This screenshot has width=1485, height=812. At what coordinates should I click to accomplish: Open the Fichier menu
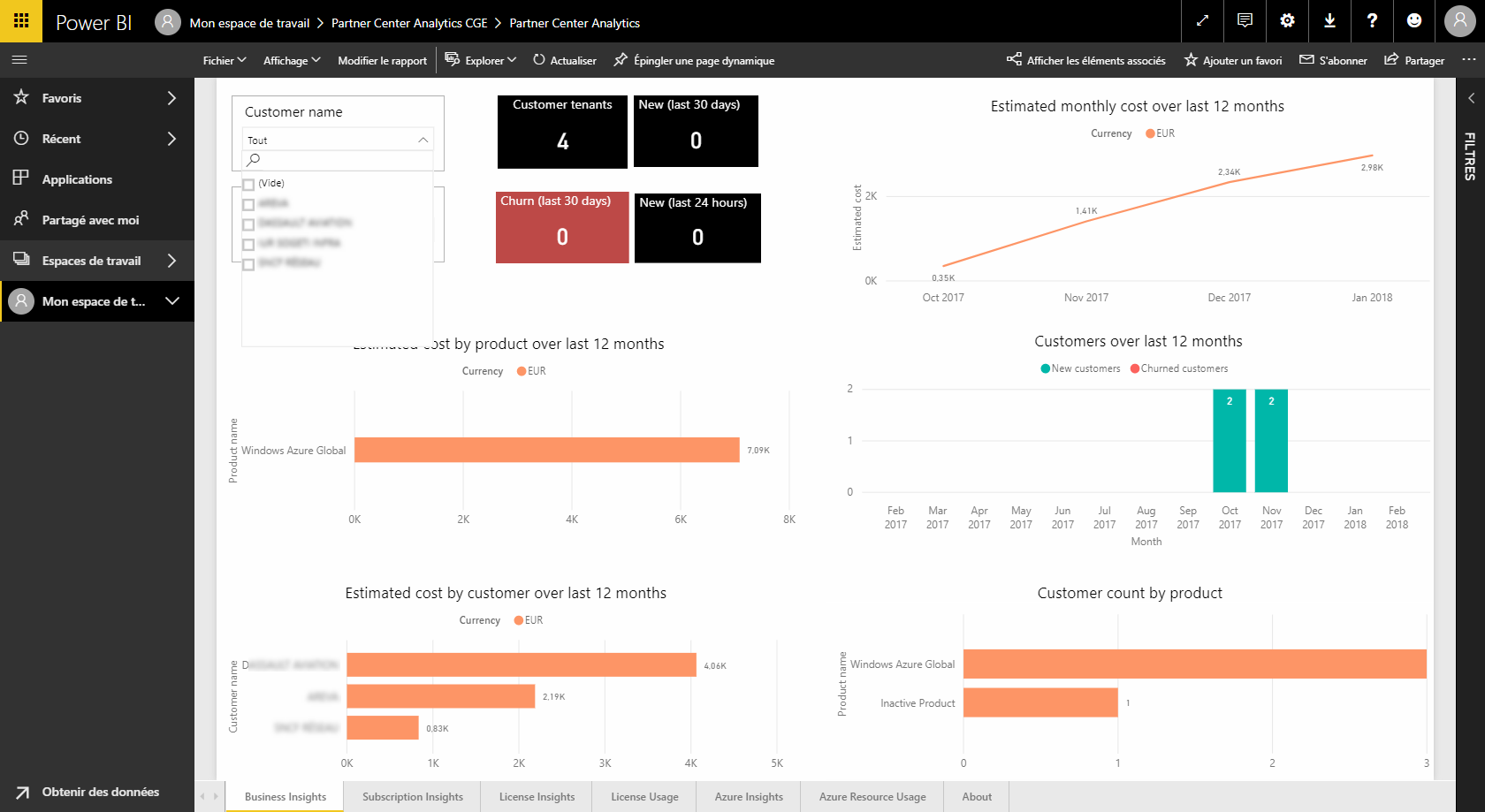click(x=225, y=60)
